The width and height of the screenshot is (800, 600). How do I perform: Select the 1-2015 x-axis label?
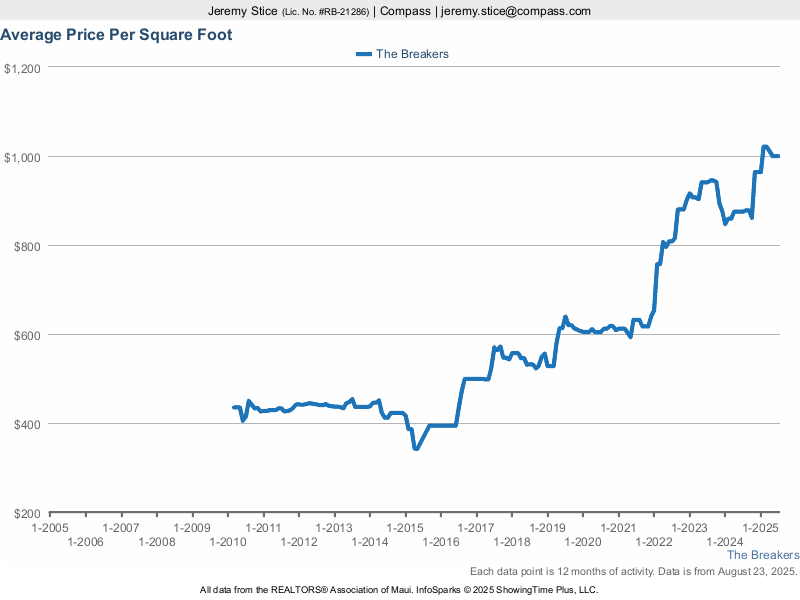coord(405,527)
